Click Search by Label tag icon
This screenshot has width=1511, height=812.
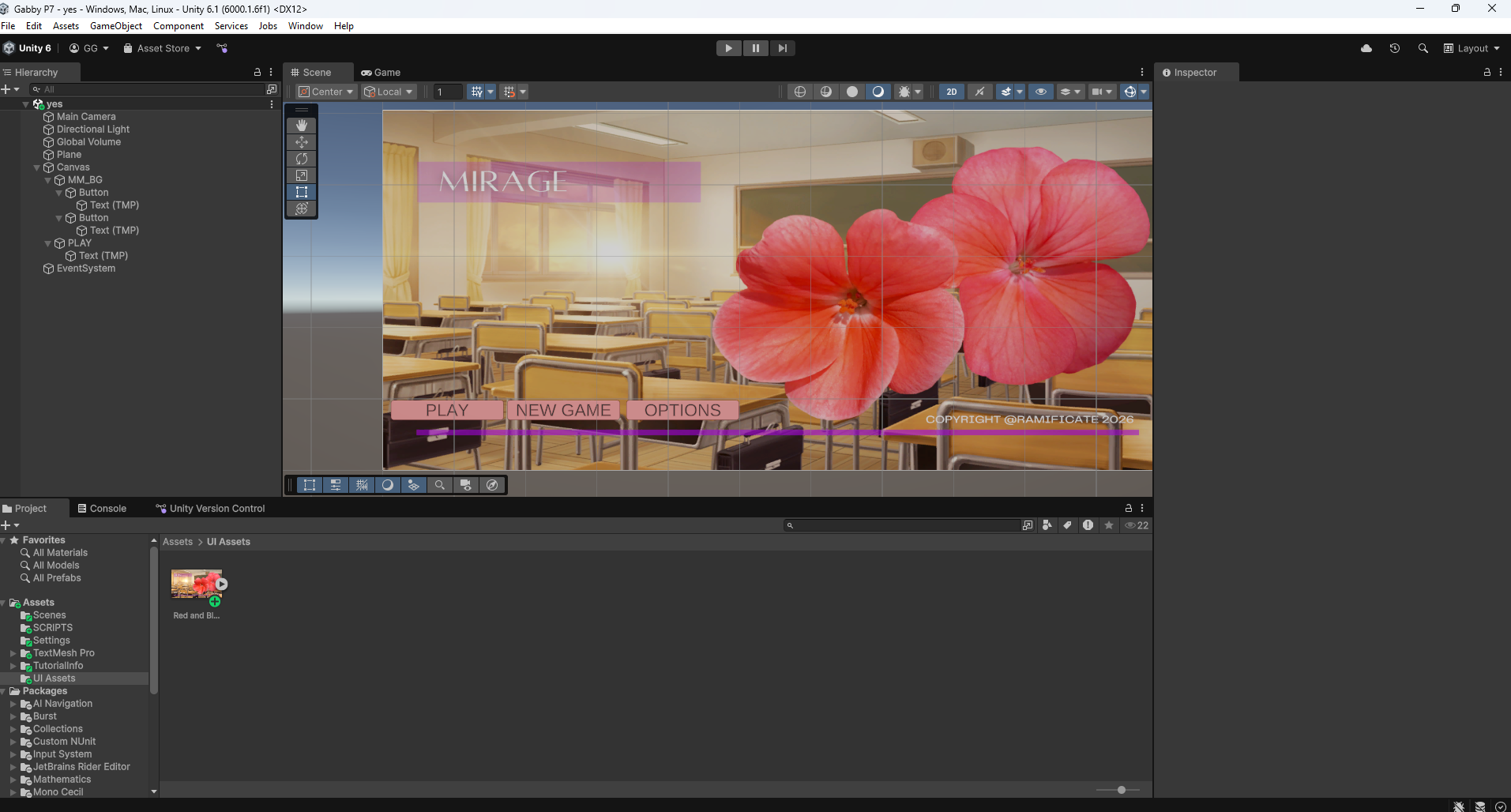point(1068,525)
